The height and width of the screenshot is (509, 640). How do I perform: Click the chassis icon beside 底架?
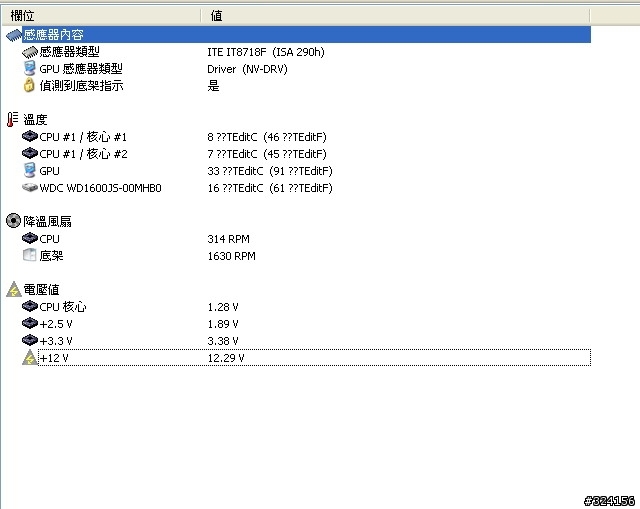tap(29, 255)
